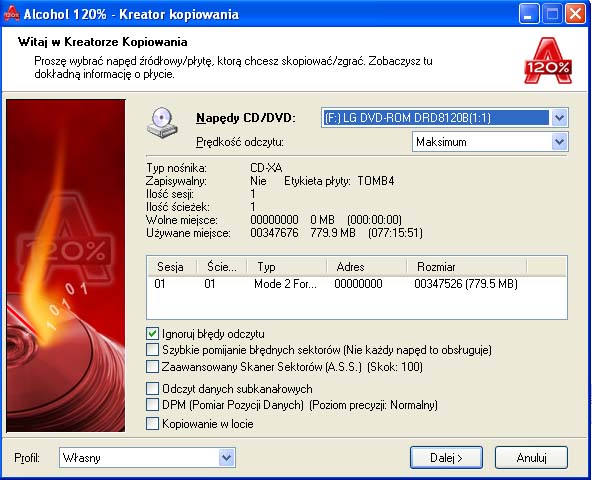
Task: Click the 00347526 (779.5 MB) size cell
Action: coord(466,284)
